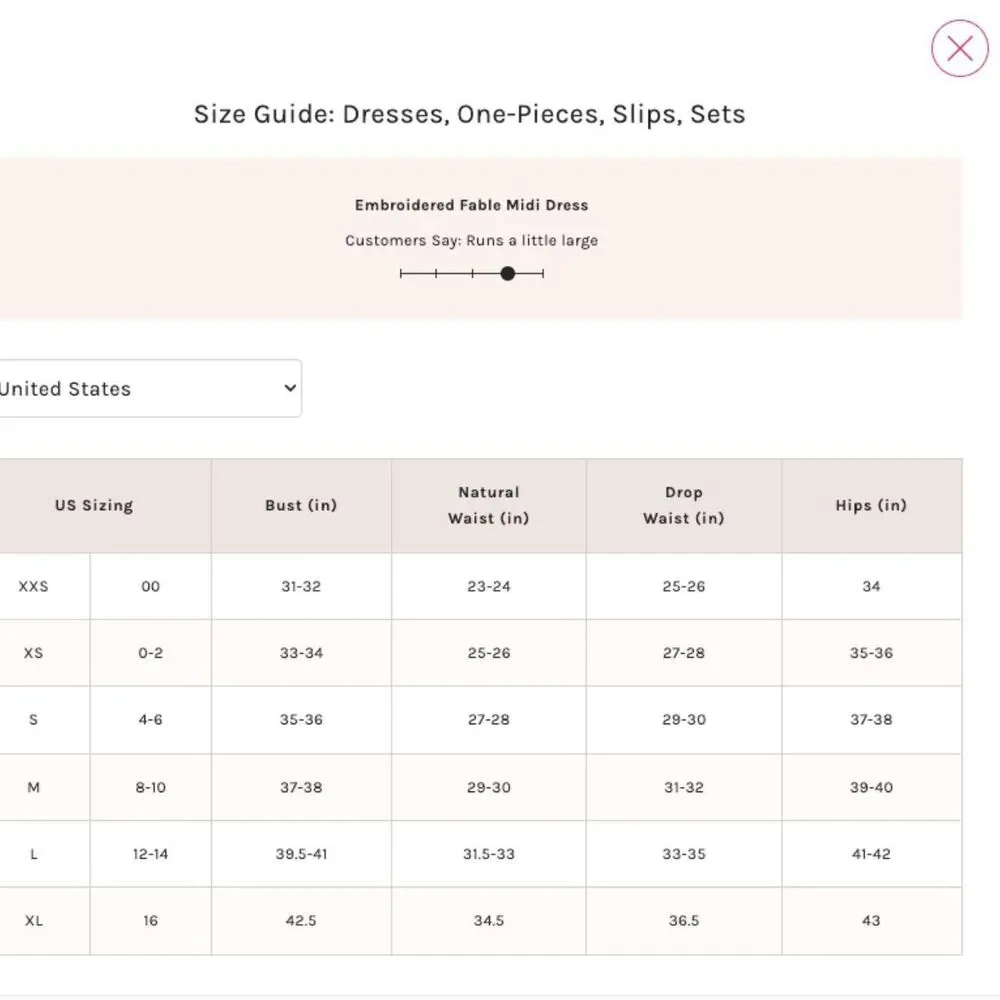
Task: Click the XL bust measurement "42.5"
Action: [x=301, y=920]
